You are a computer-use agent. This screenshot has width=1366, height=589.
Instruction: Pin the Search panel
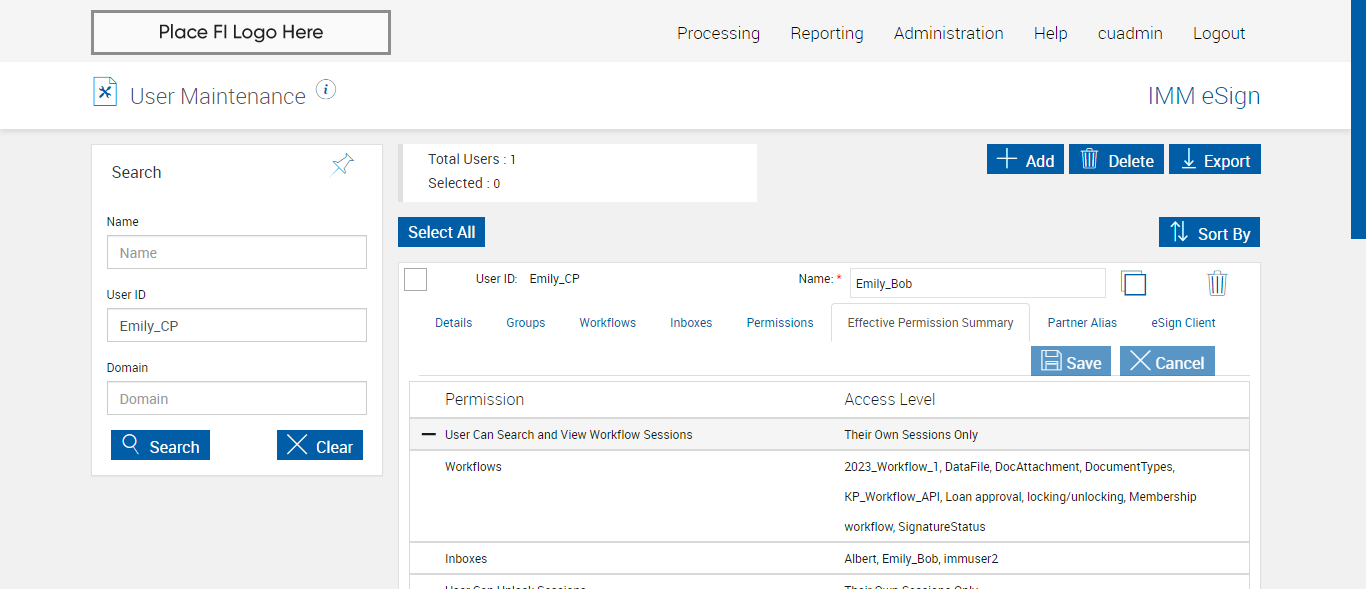point(343,165)
